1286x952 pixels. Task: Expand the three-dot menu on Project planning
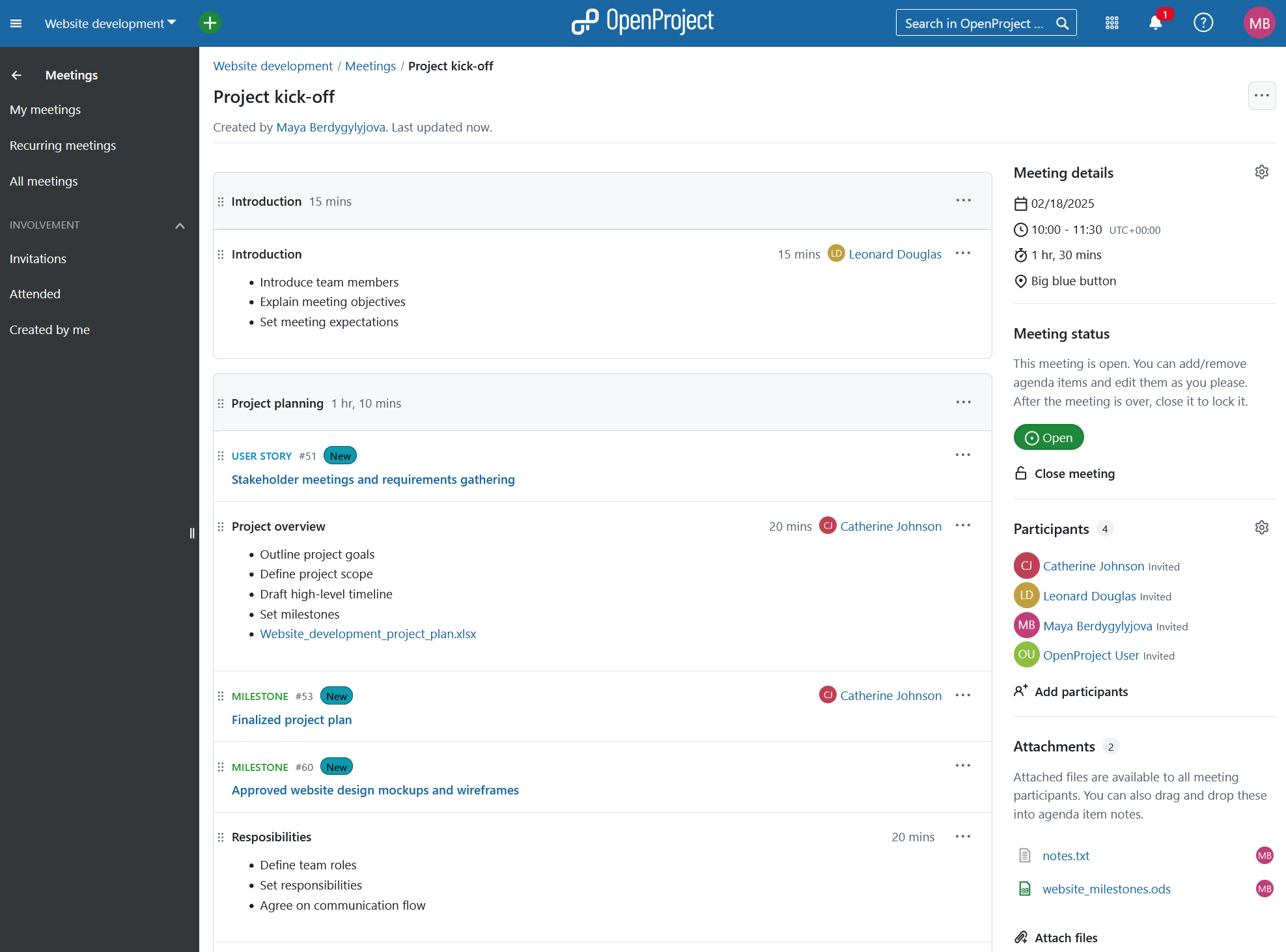(x=963, y=402)
